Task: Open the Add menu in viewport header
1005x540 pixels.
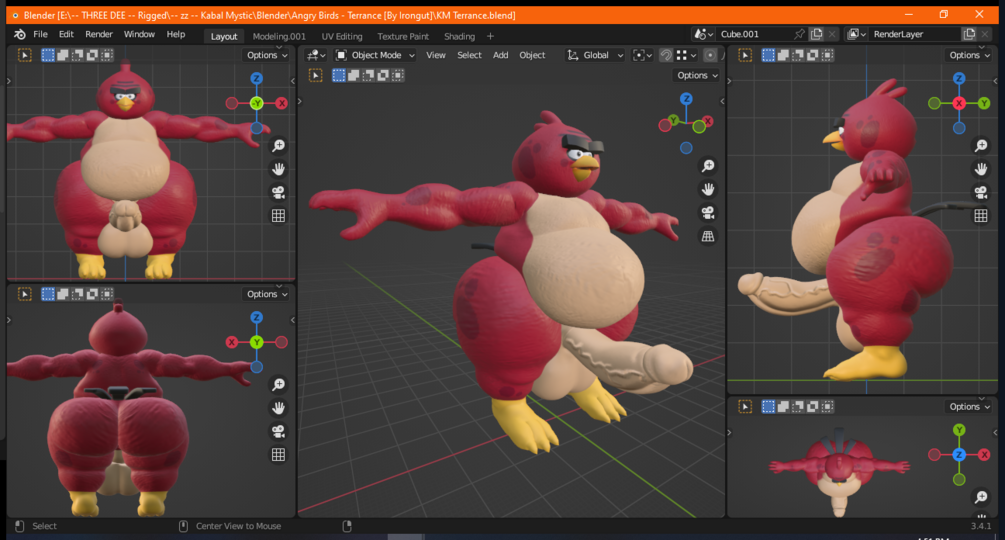Action: pos(501,55)
